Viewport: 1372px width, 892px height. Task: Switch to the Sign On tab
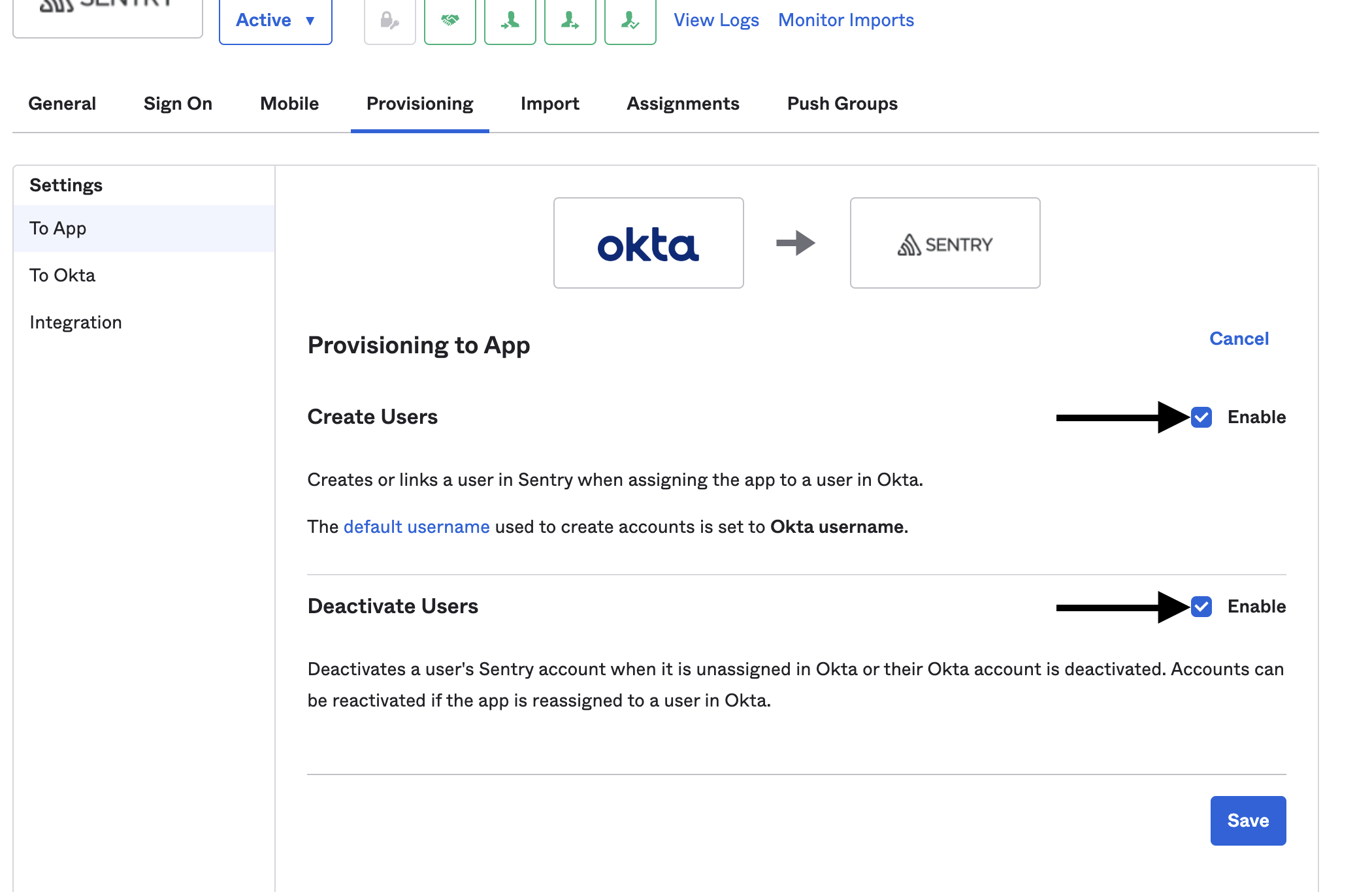point(178,102)
